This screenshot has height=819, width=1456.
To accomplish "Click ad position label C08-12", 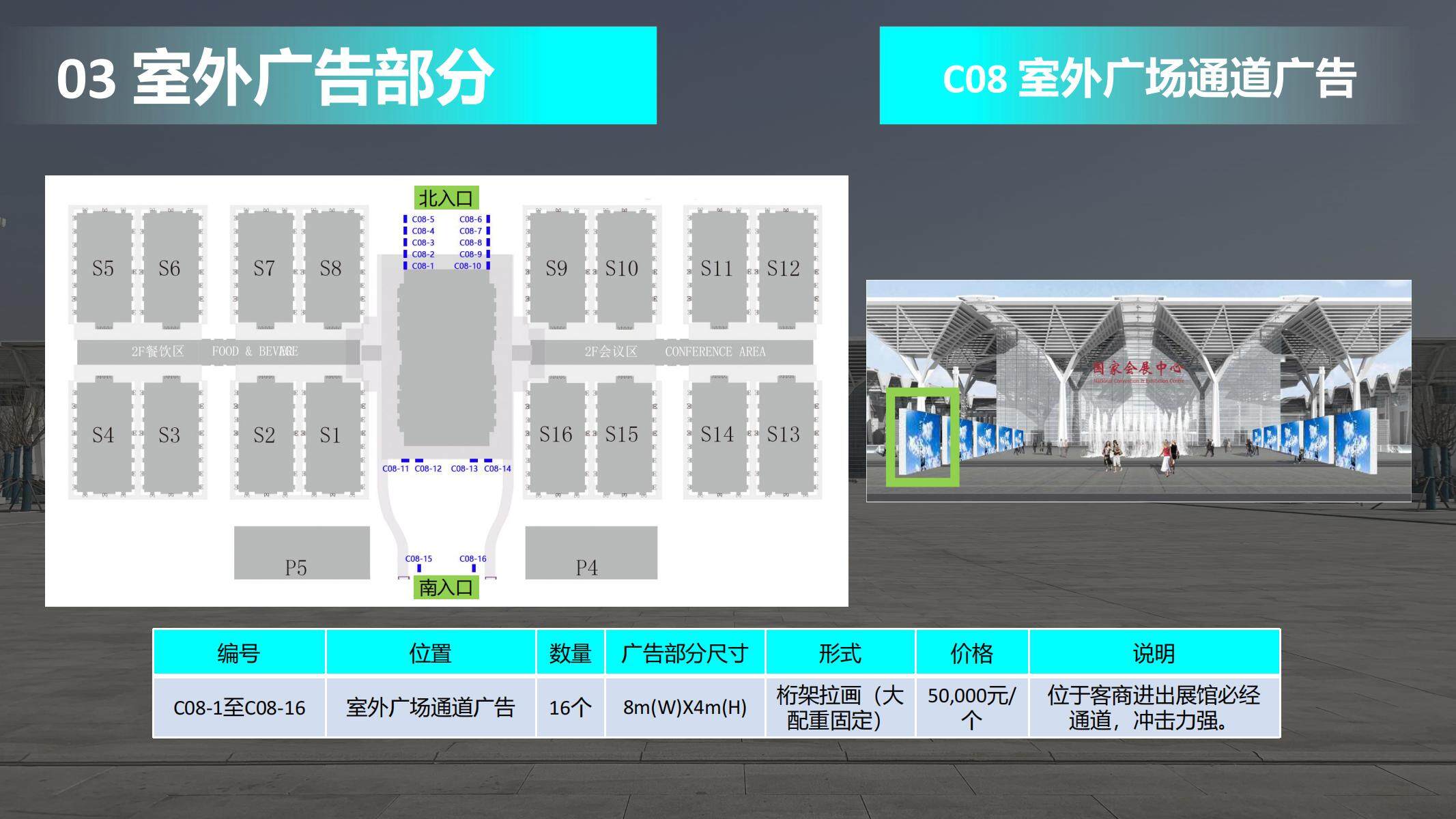I will point(429,469).
